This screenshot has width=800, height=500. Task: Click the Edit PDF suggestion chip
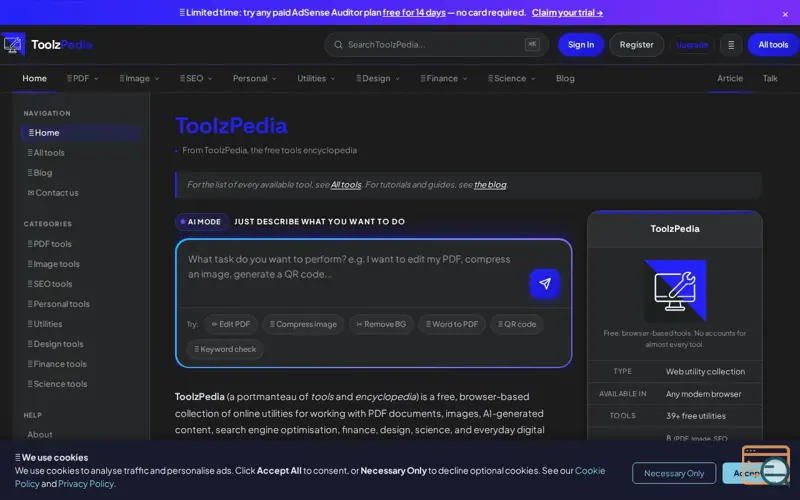coord(231,324)
